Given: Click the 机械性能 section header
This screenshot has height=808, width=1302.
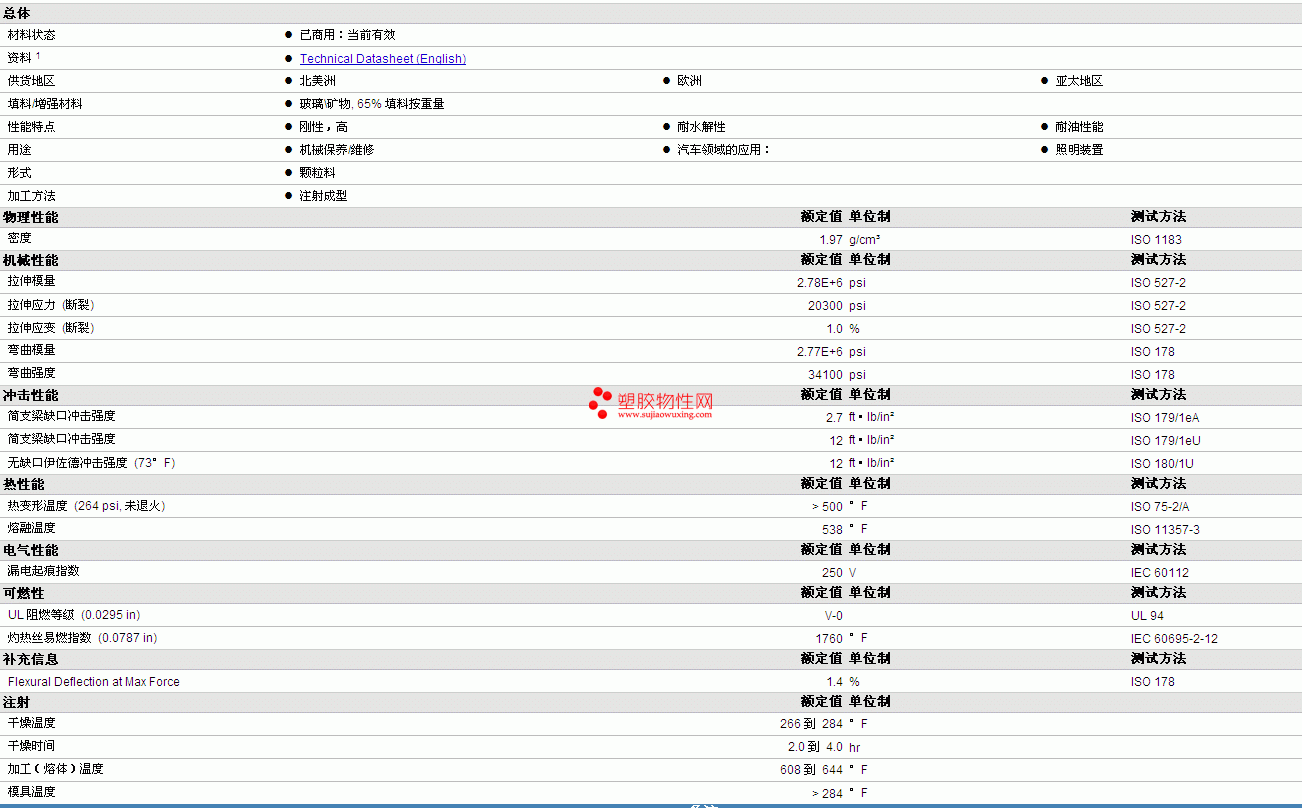Looking at the screenshot, I should [31, 260].
